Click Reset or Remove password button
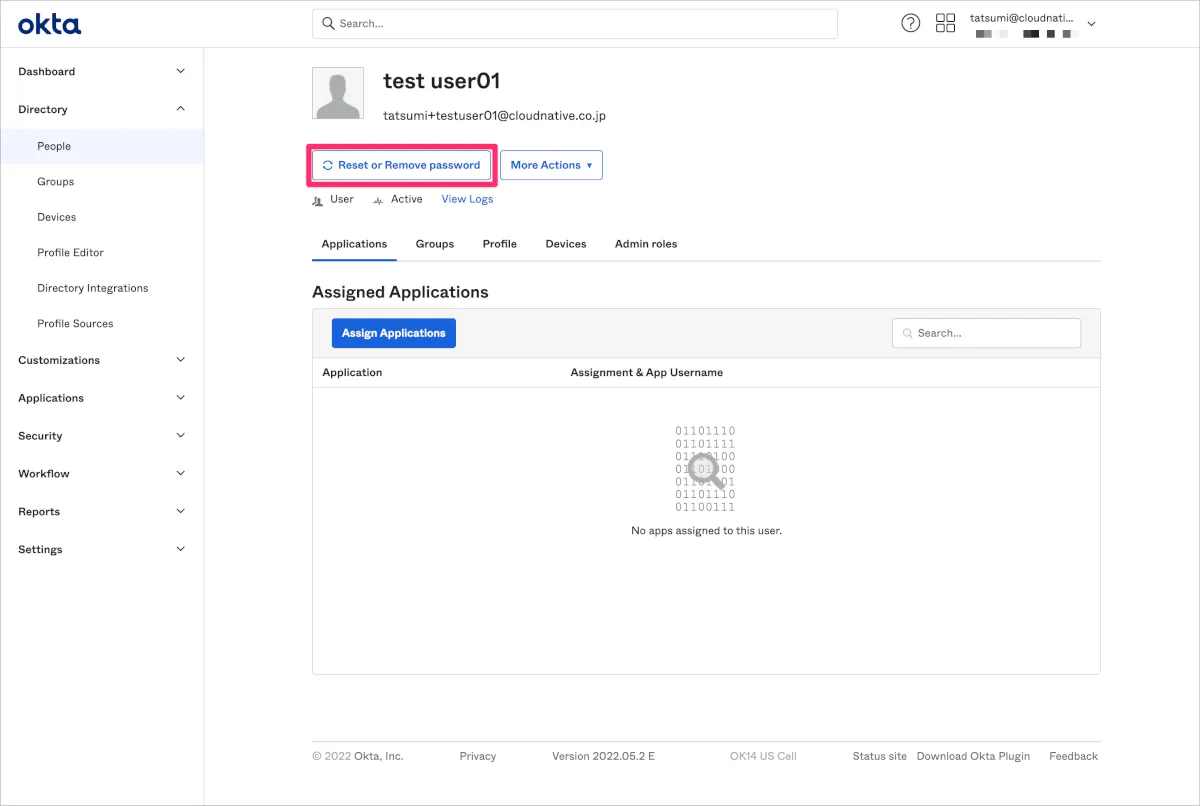Screen dimensions: 1200x806 pyautogui.click(x=401, y=165)
